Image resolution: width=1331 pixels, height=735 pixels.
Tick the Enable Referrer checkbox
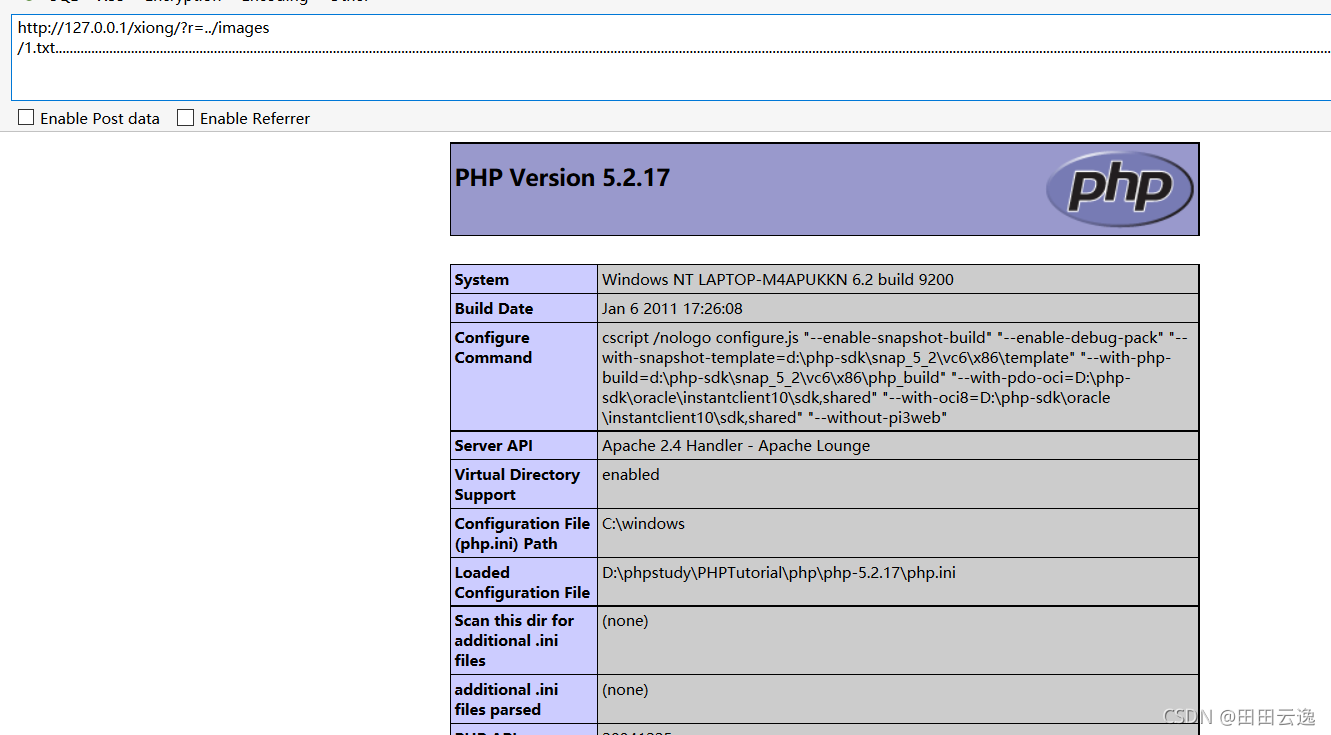[x=185, y=118]
